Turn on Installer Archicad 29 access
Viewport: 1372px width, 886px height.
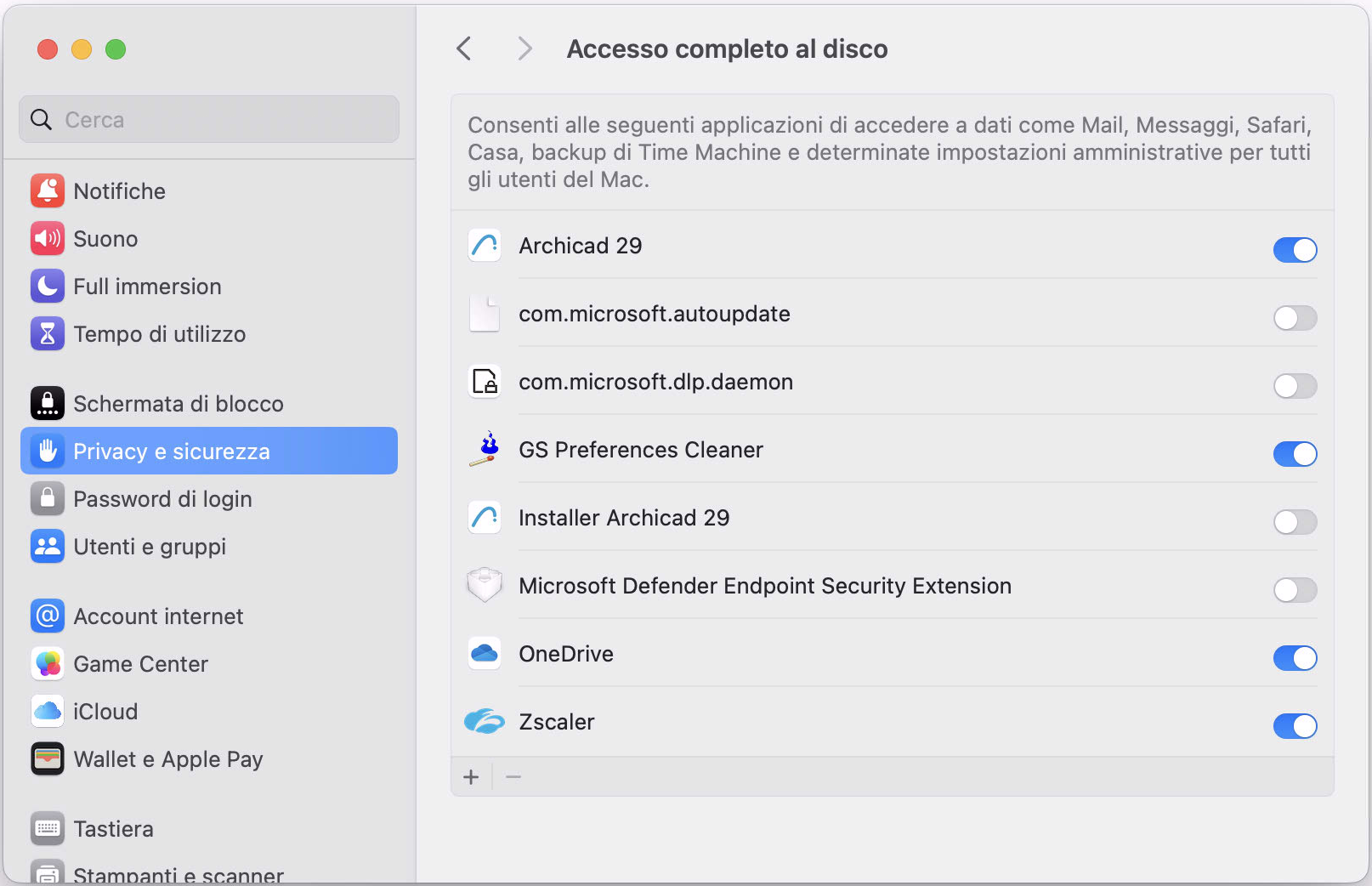(x=1295, y=522)
